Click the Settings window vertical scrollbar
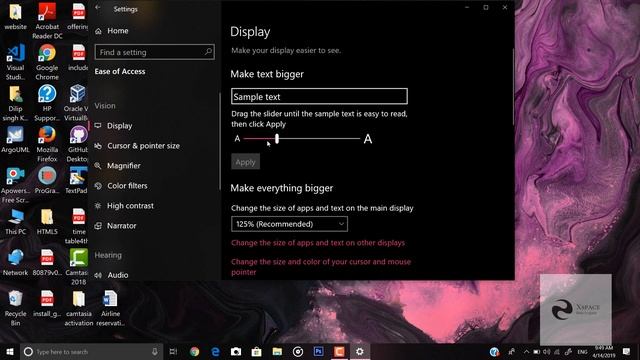The image size is (640, 360). click(513, 87)
